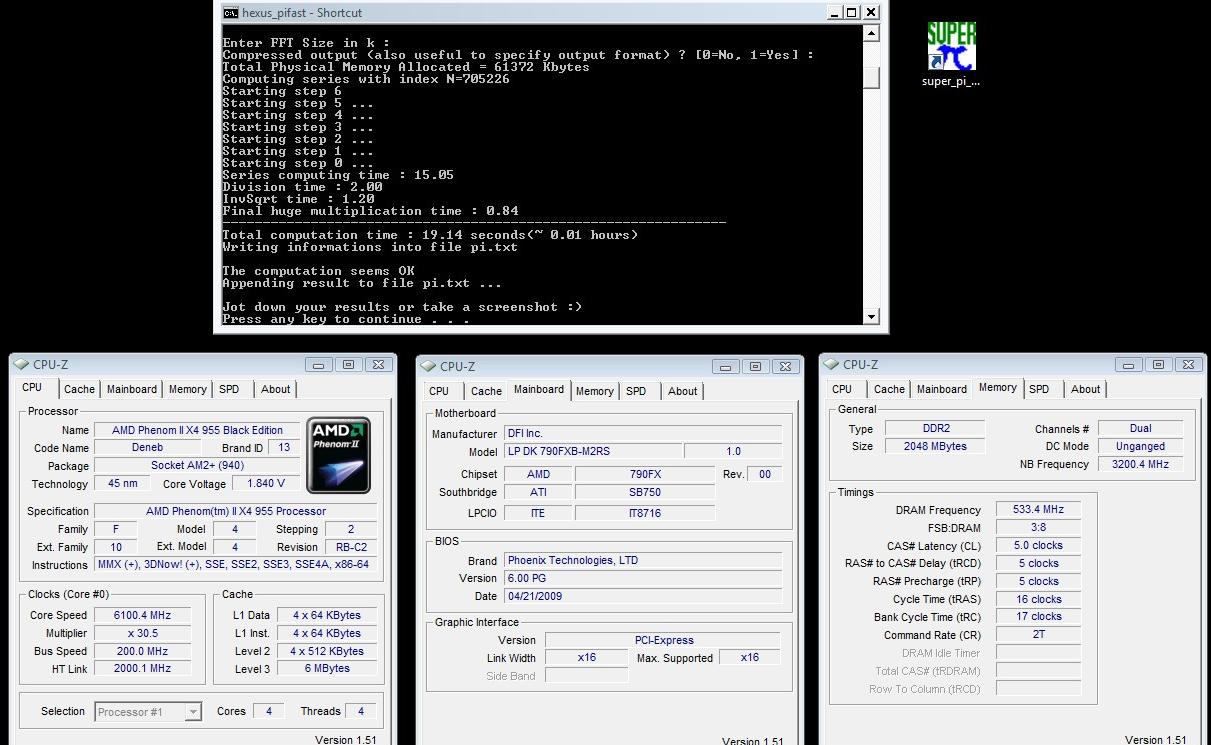The width and height of the screenshot is (1211, 745).
Task: Open the Processor #1 selection dropdown
Action: (x=148, y=712)
